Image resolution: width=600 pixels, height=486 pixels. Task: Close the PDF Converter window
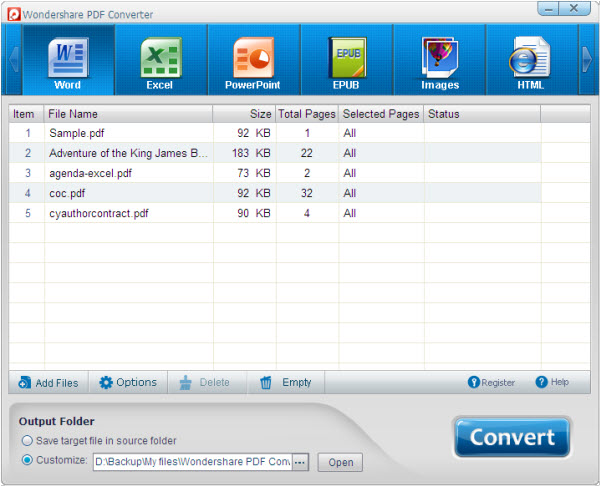[x=574, y=8]
